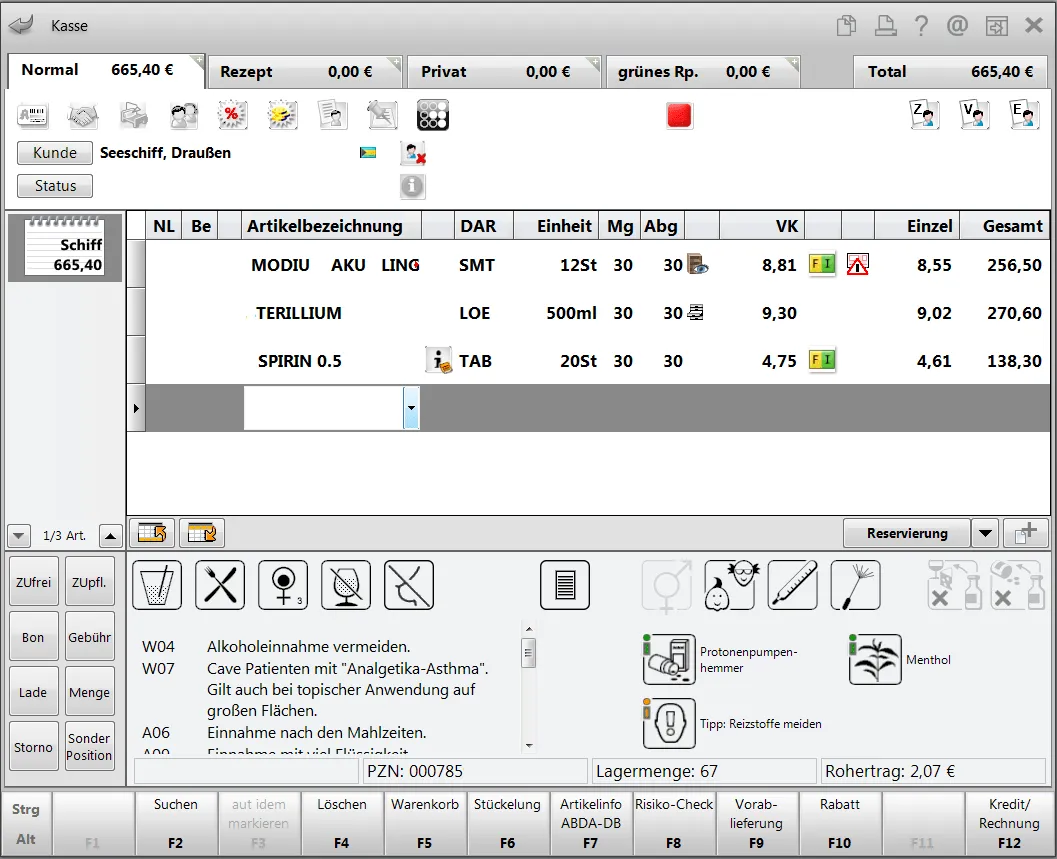This screenshot has height=859, width=1057.
Task: Switch to the Privat tab
Action: point(503,71)
